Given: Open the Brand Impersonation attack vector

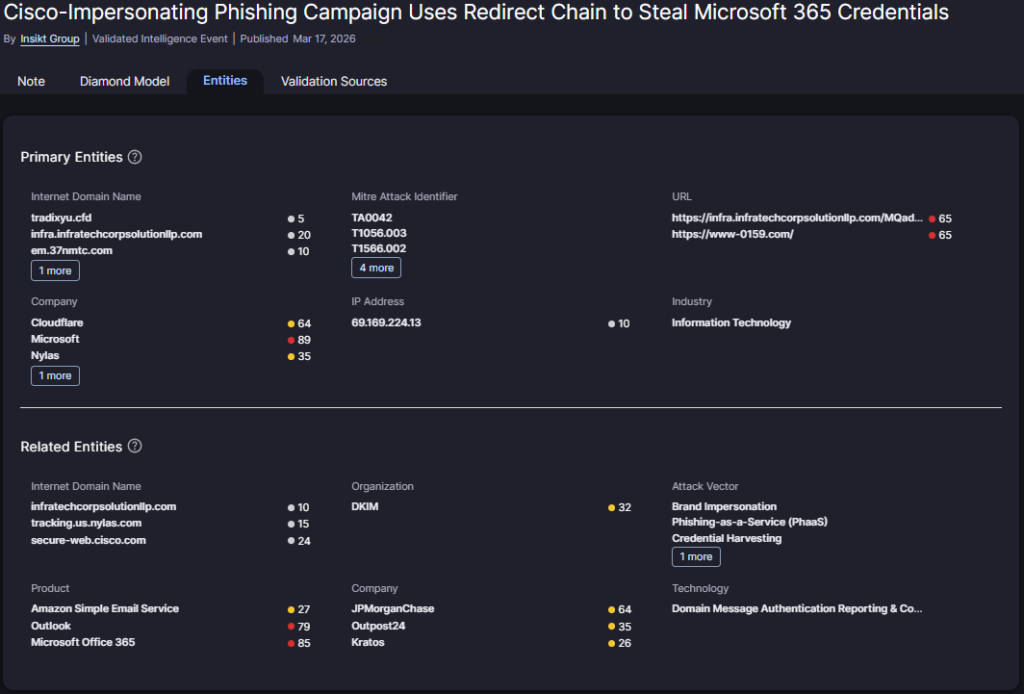Looking at the screenshot, I should point(724,506).
